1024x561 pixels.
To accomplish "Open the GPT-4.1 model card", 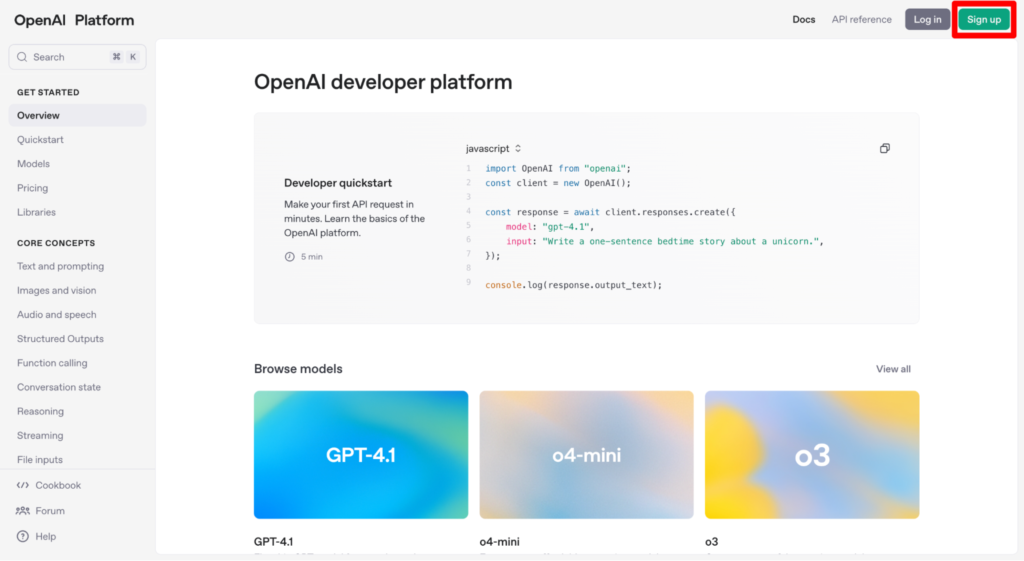I will click(361, 455).
